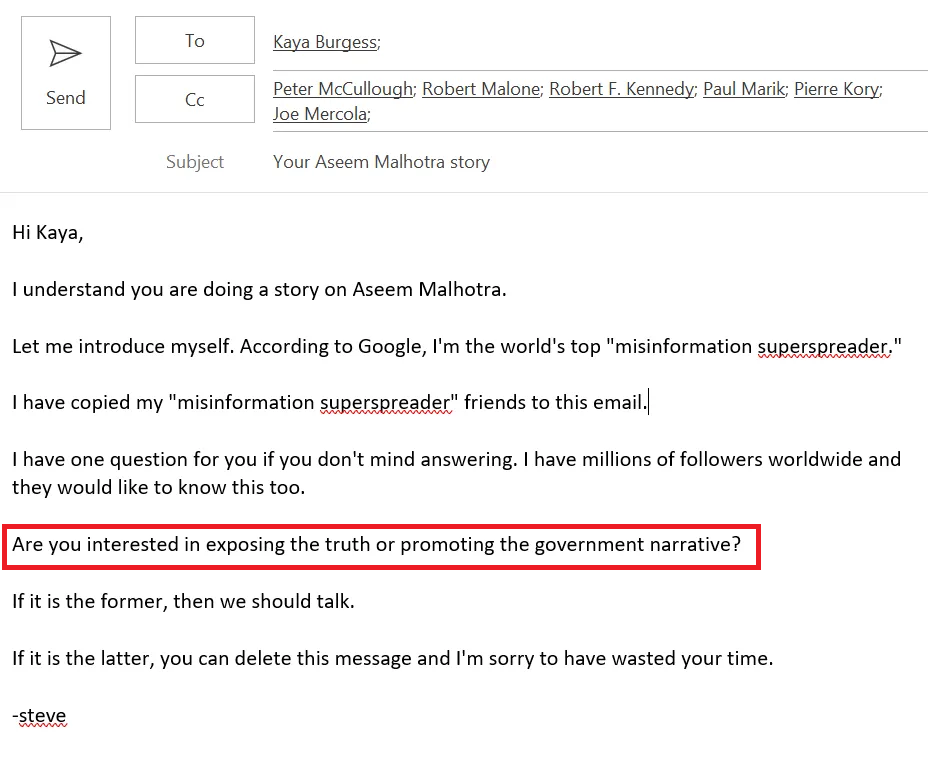
Task: Select the Kaya Burgess recipient
Action: point(324,42)
